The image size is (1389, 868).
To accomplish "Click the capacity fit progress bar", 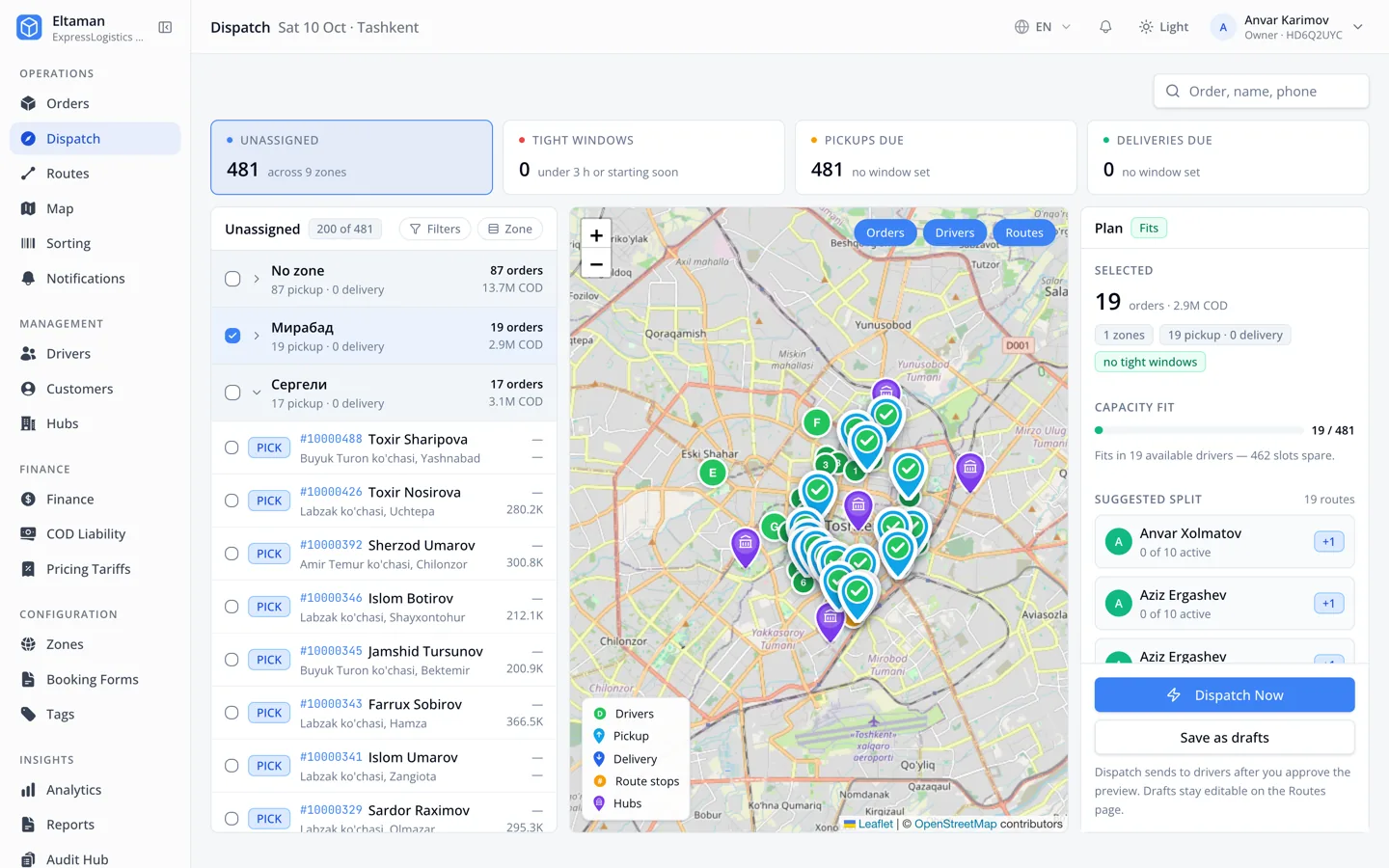I will click(1199, 430).
